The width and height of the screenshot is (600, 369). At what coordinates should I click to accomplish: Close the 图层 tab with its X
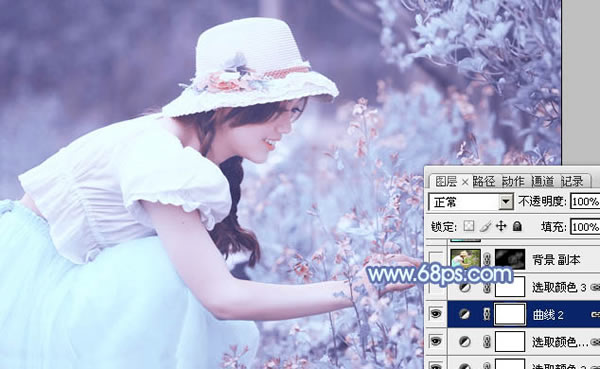465,182
